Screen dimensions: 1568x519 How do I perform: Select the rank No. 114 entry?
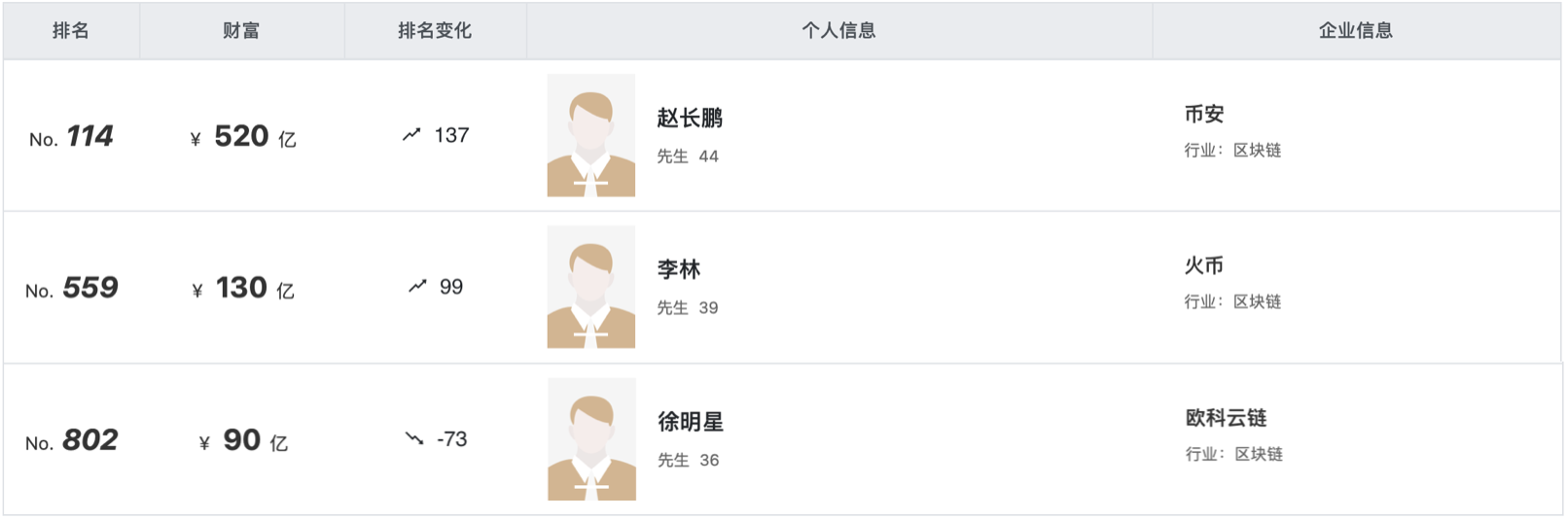point(71,137)
